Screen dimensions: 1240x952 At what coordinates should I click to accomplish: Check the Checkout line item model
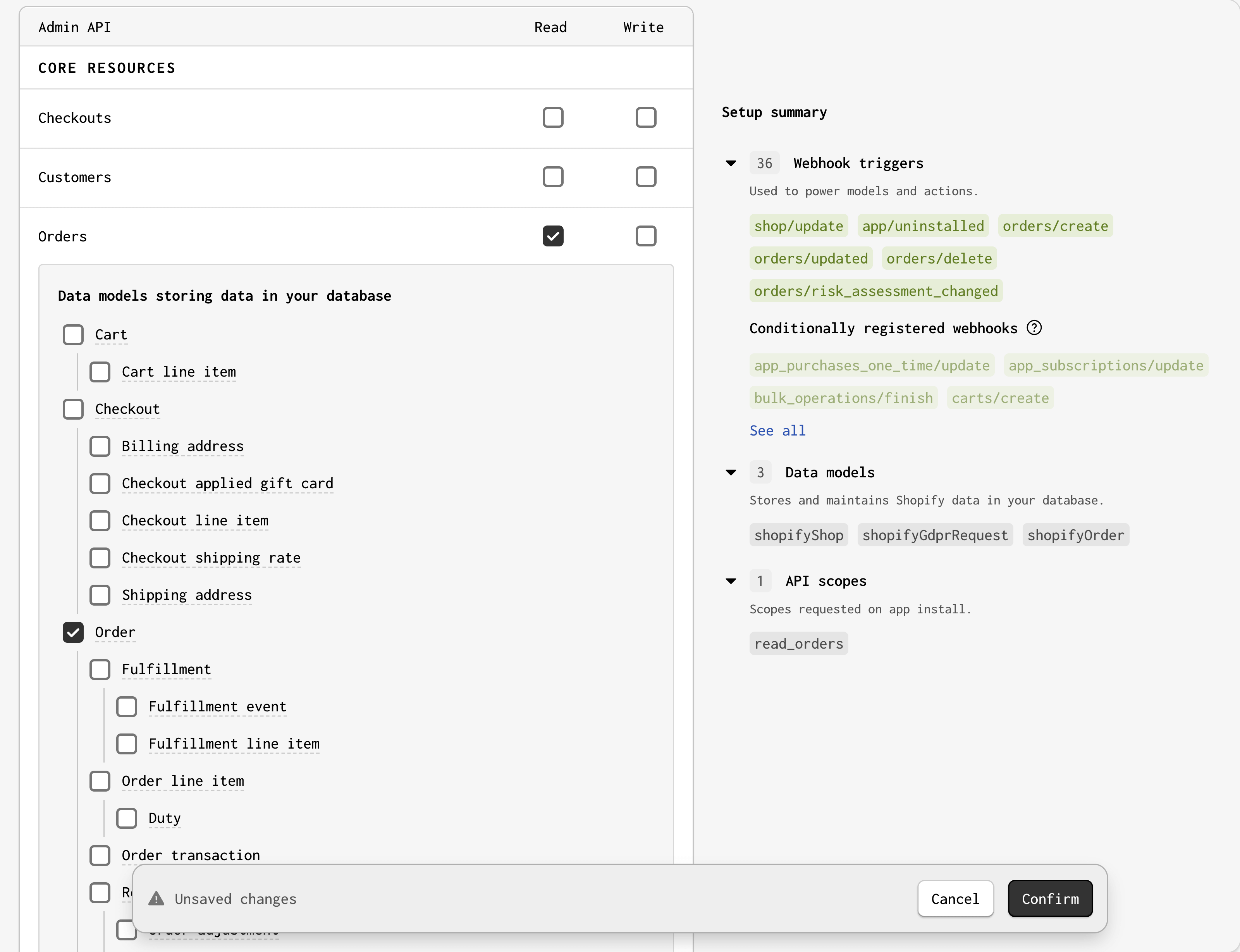coord(100,520)
